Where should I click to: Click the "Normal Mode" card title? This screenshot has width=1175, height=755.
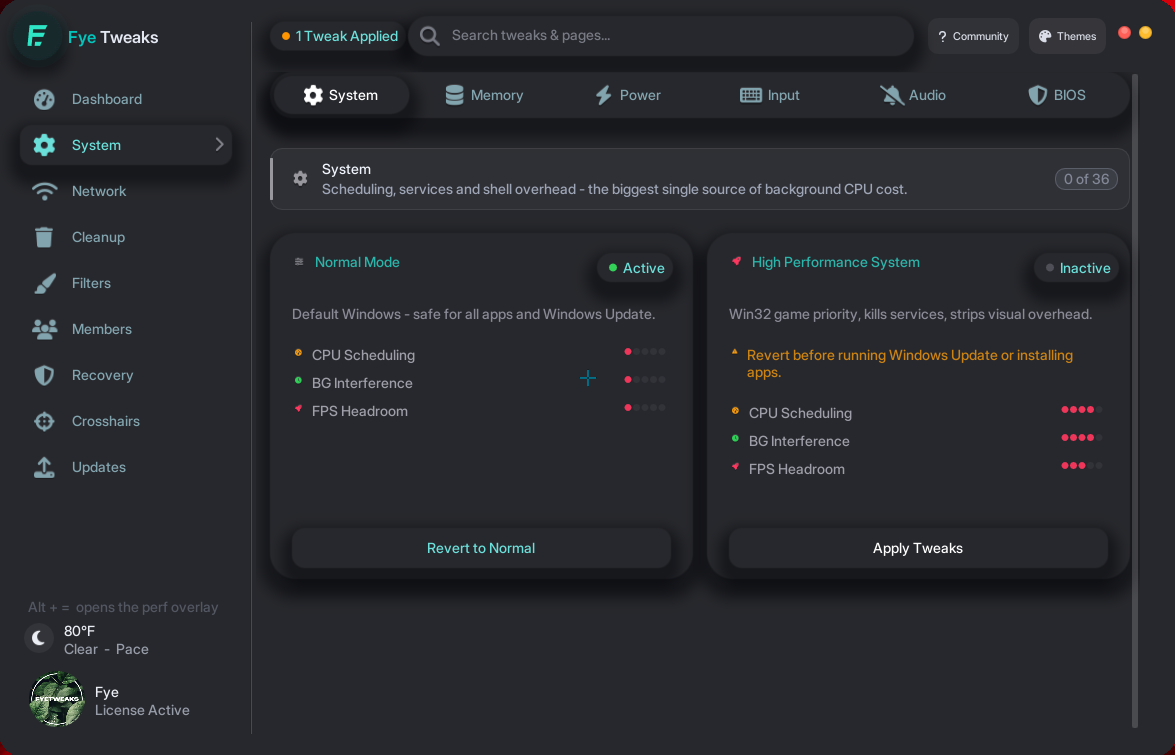[x=357, y=262]
